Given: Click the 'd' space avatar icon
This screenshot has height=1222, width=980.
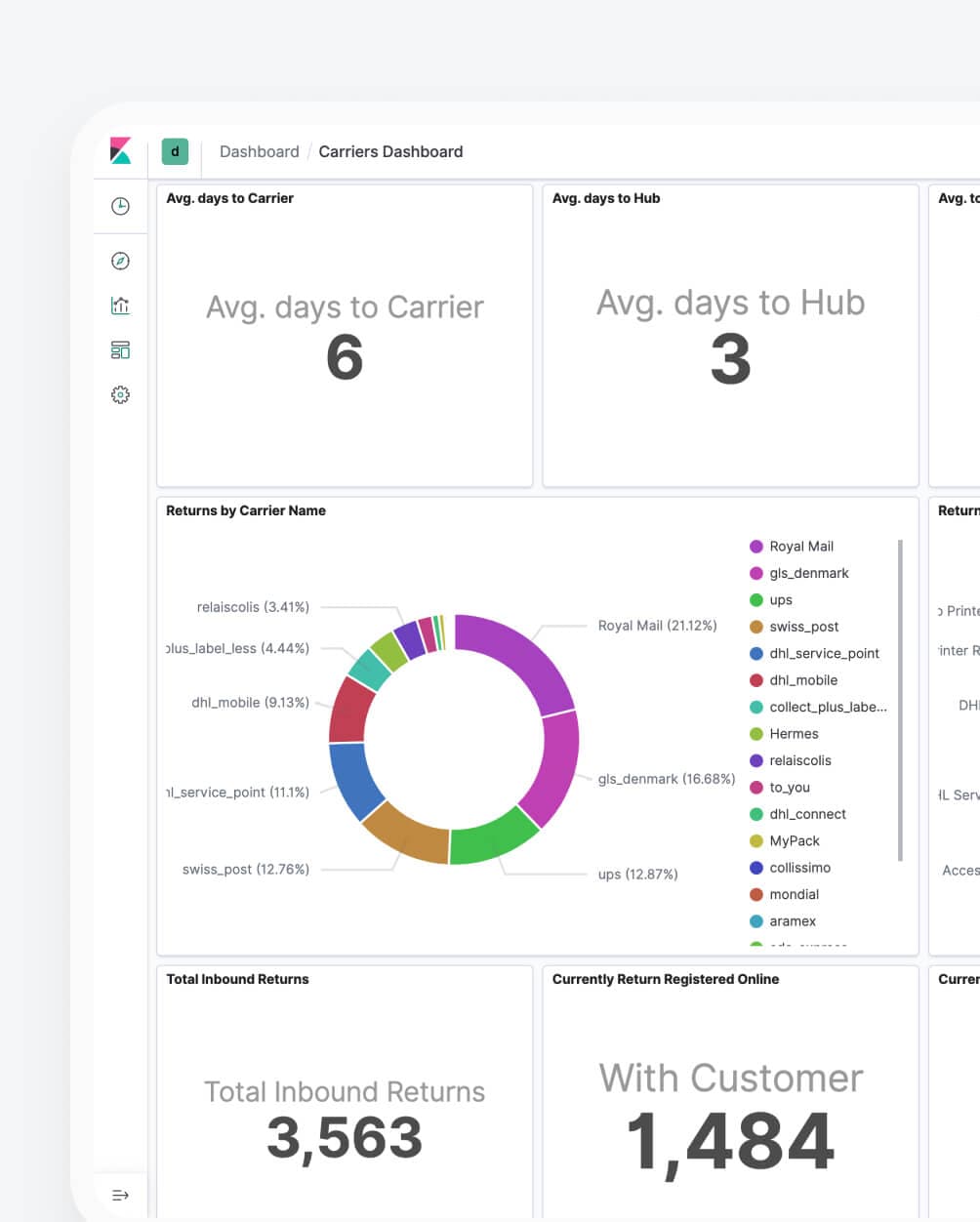Looking at the screenshot, I should (x=175, y=151).
